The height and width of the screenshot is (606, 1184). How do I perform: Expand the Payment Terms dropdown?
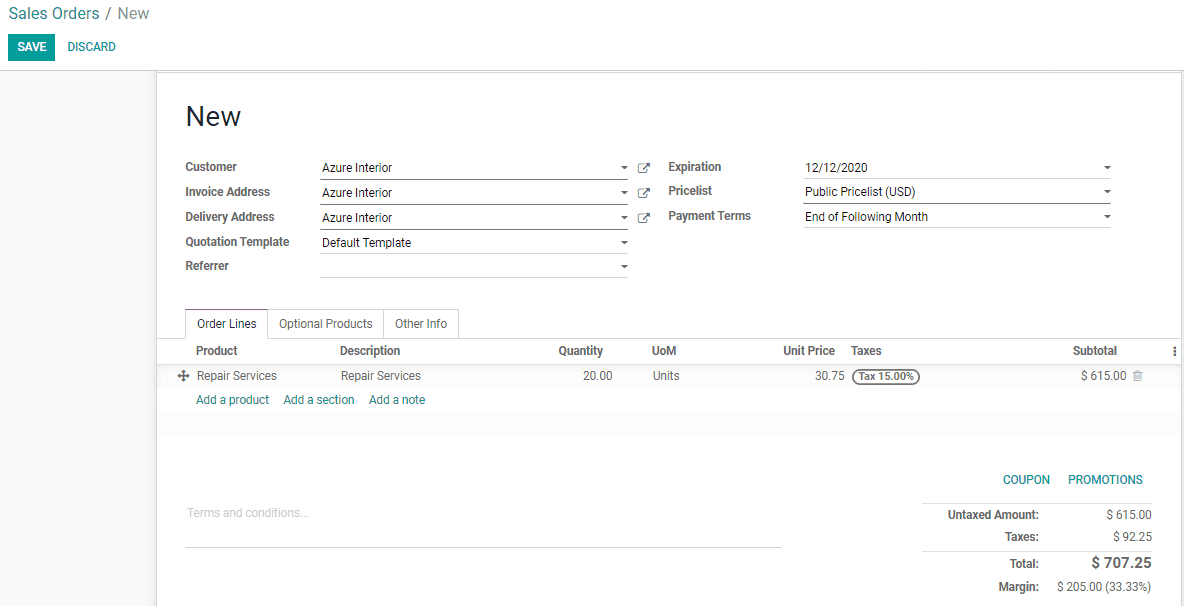(x=1107, y=217)
